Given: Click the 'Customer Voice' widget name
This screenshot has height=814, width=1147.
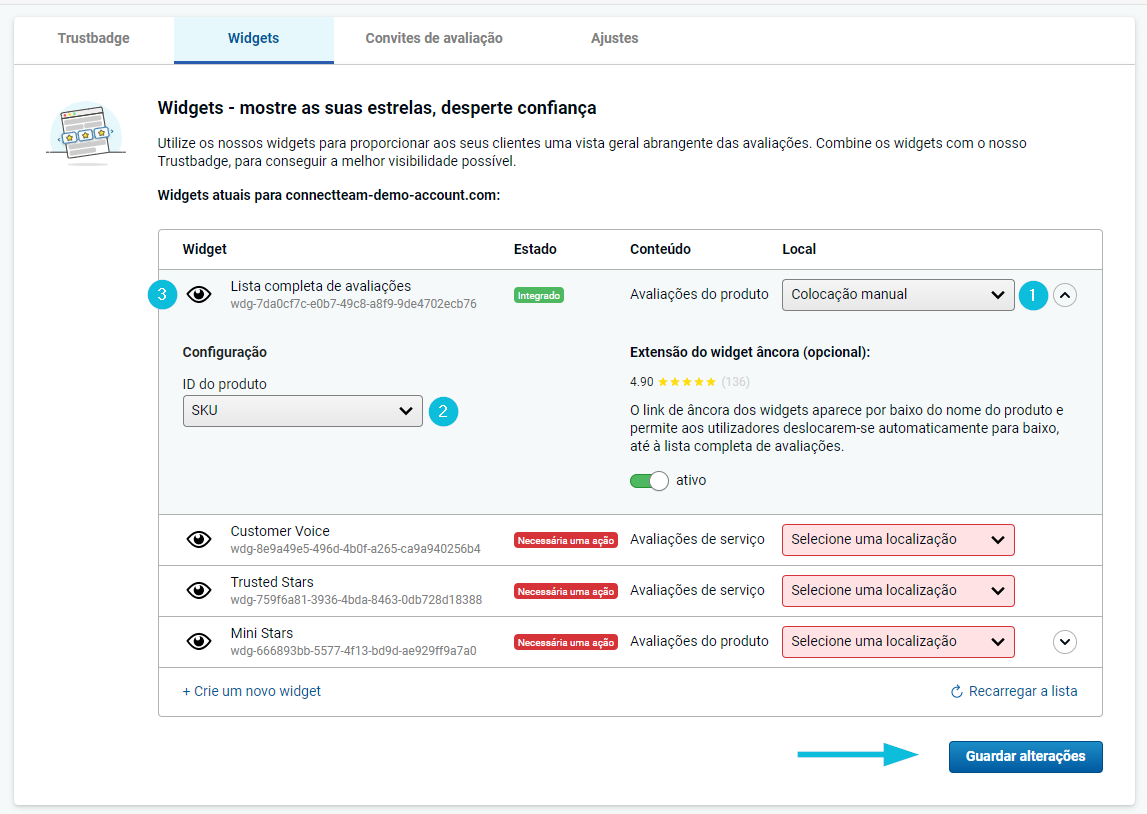Looking at the screenshot, I should [x=280, y=531].
